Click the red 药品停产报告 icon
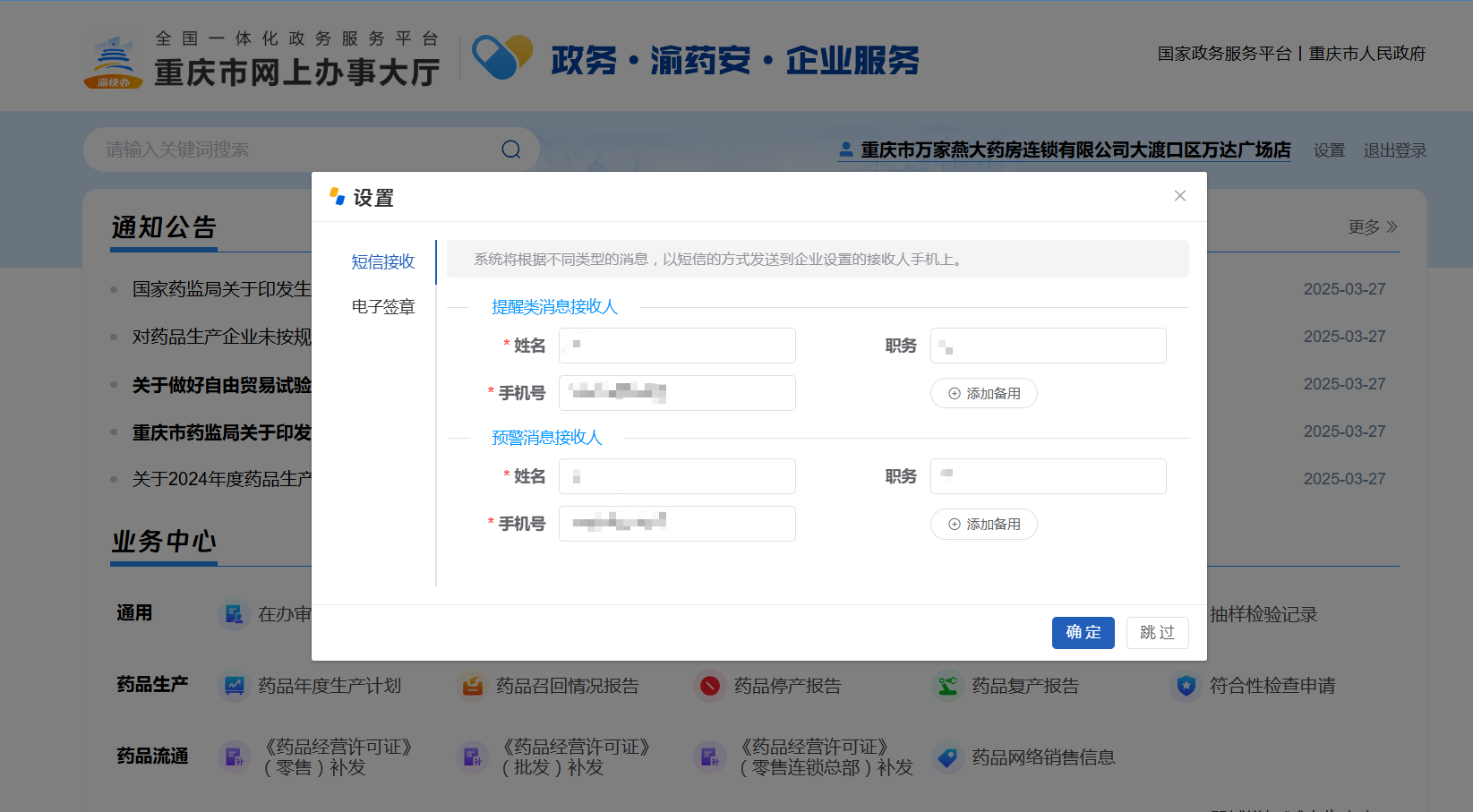The width and height of the screenshot is (1473, 812). coord(710,686)
